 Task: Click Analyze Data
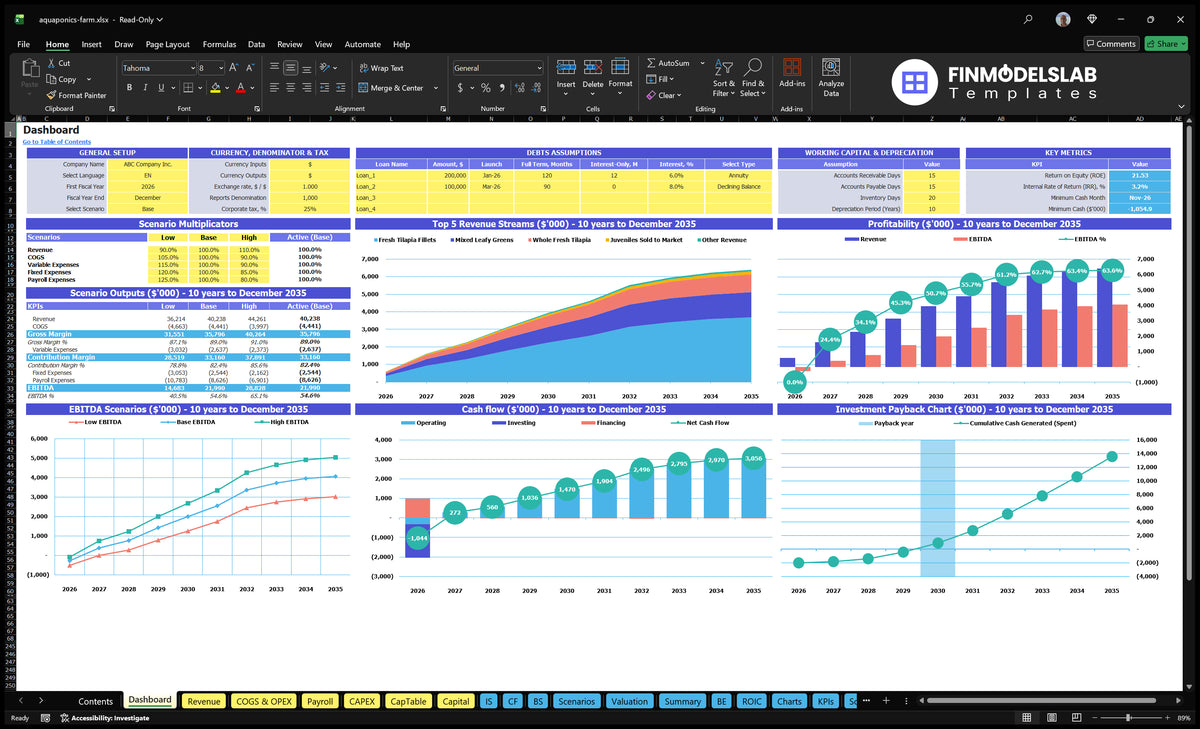[831, 76]
